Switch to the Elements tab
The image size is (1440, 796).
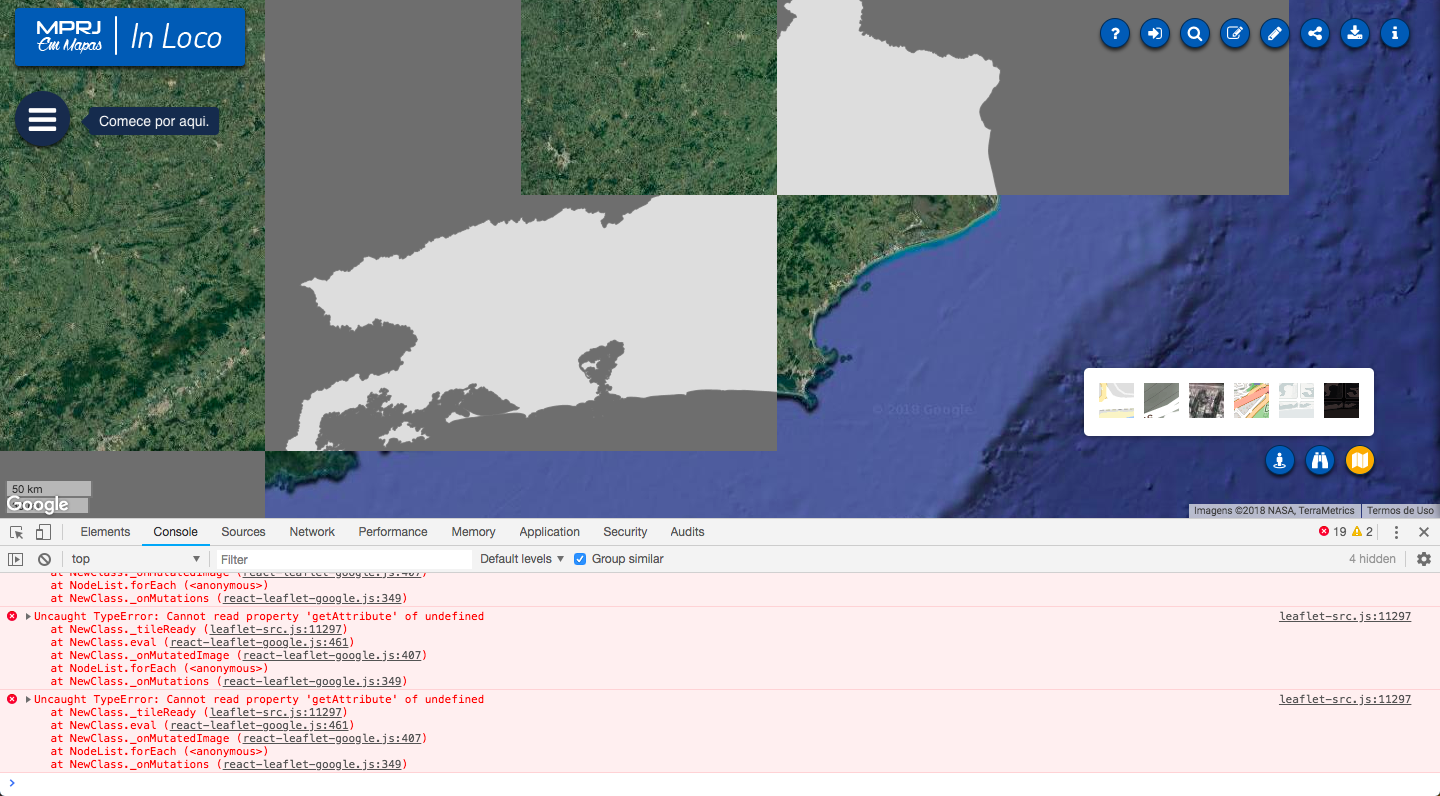105,532
